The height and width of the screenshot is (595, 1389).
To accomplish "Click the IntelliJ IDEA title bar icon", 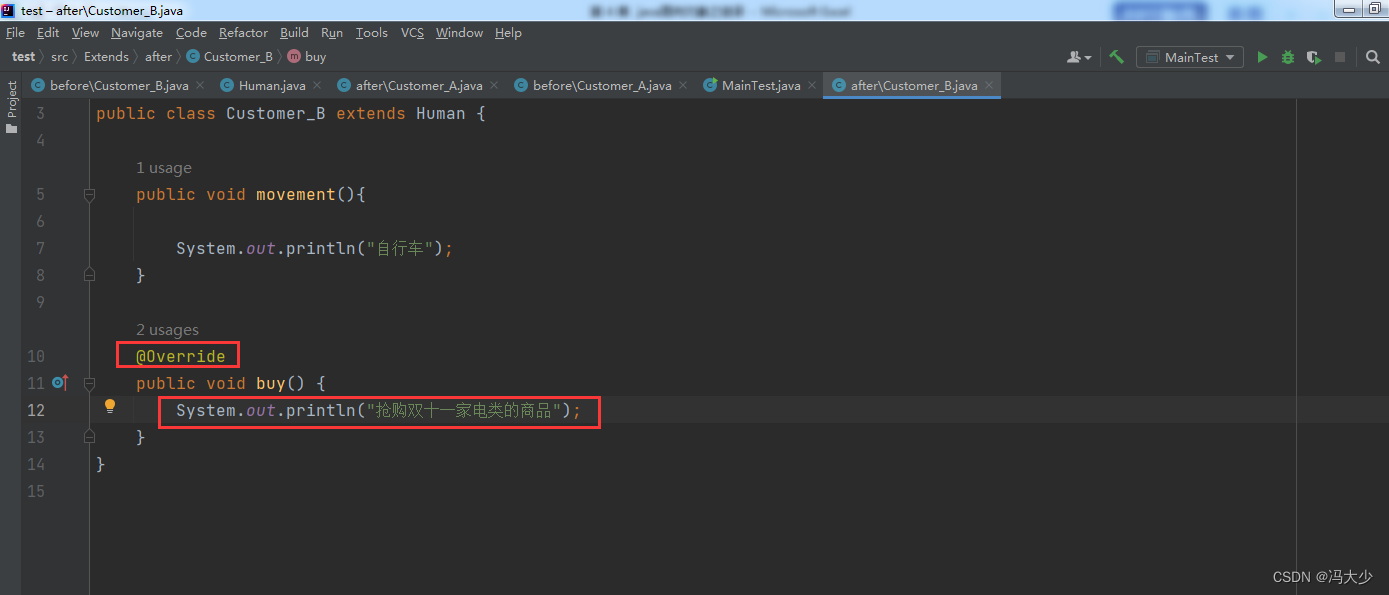I will [8, 10].
